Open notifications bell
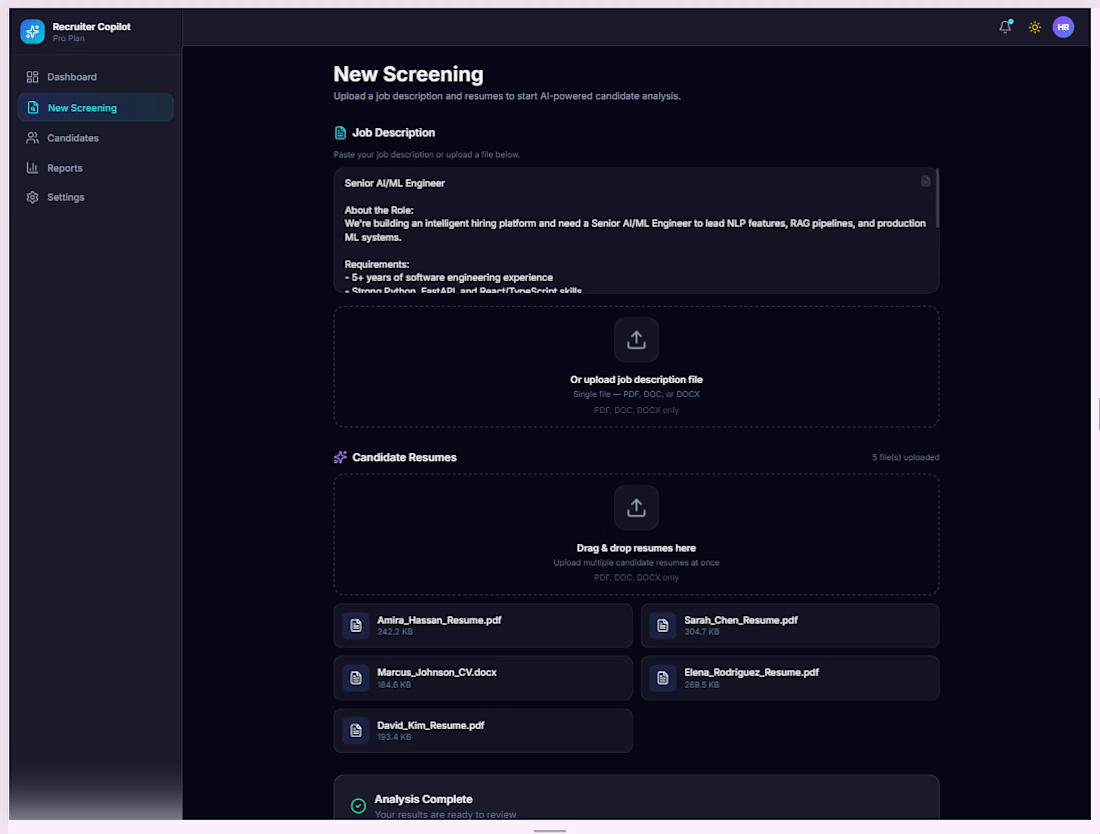Viewport: 1100px width, 834px height. click(1005, 27)
